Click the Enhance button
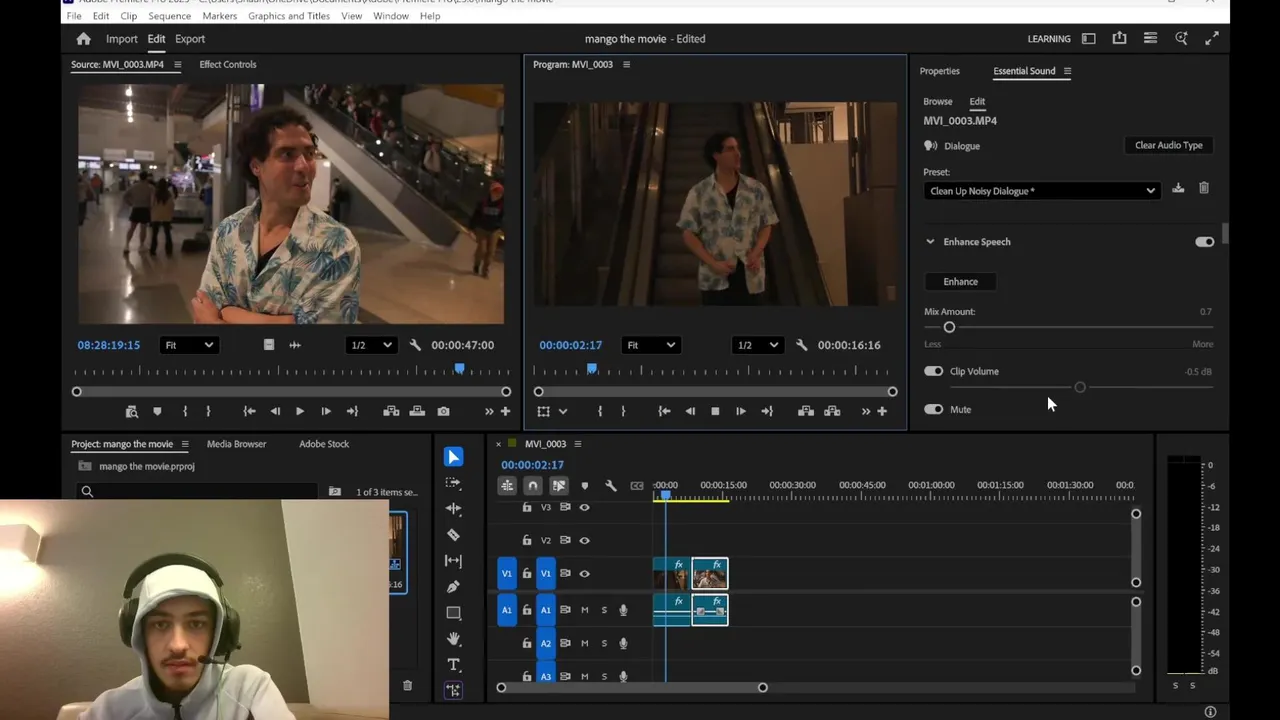Image resolution: width=1280 pixels, height=720 pixels. click(x=961, y=282)
